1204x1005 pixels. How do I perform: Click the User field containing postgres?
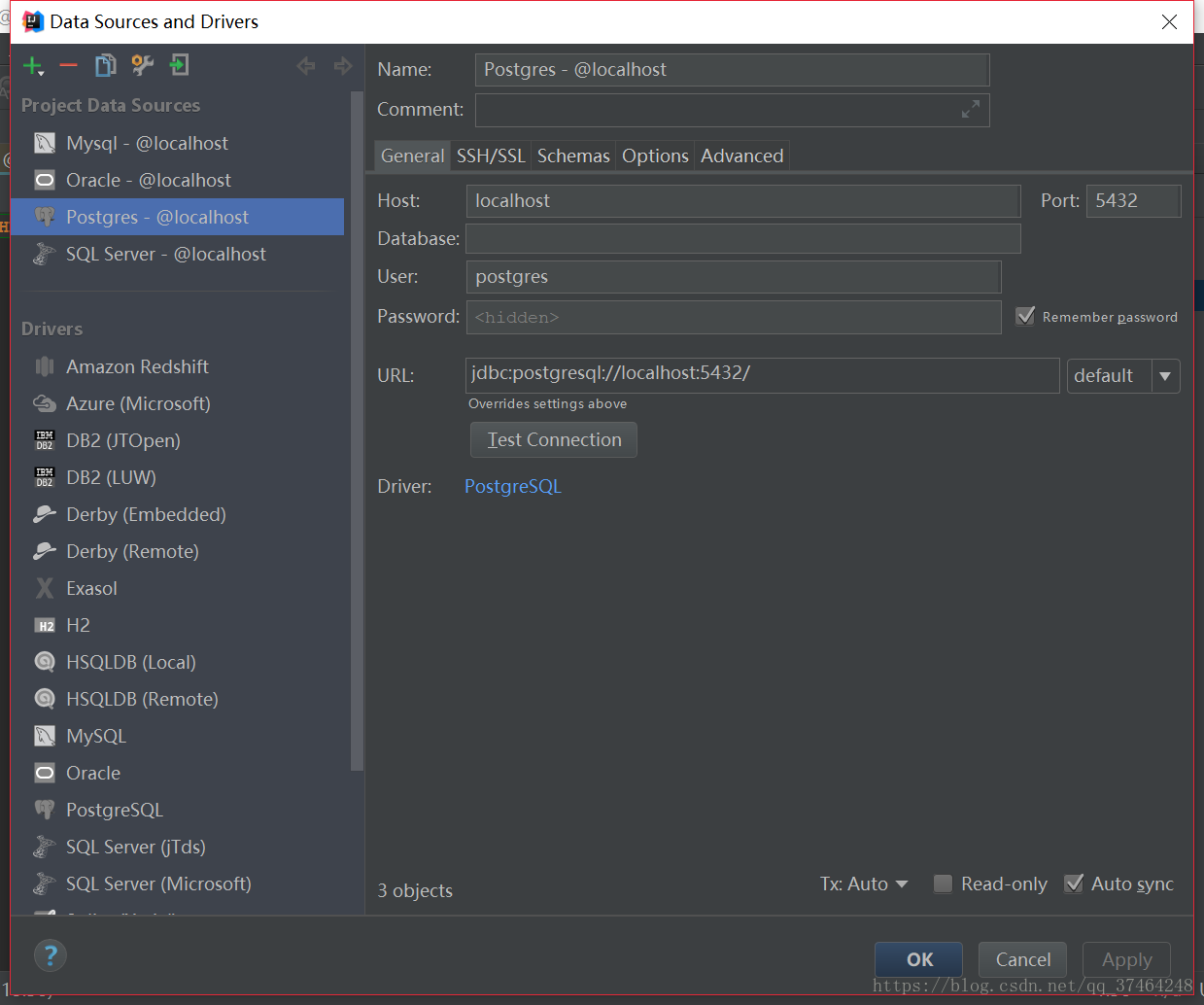coord(734,276)
